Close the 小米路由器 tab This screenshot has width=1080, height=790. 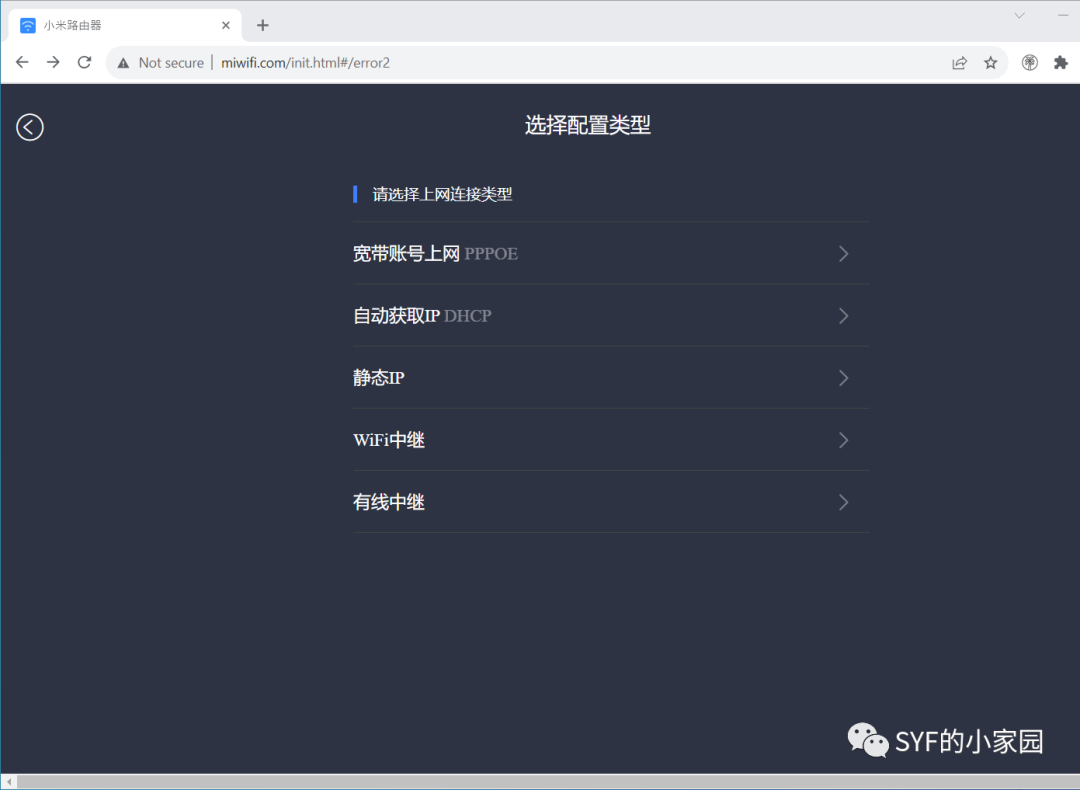coord(227,25)
